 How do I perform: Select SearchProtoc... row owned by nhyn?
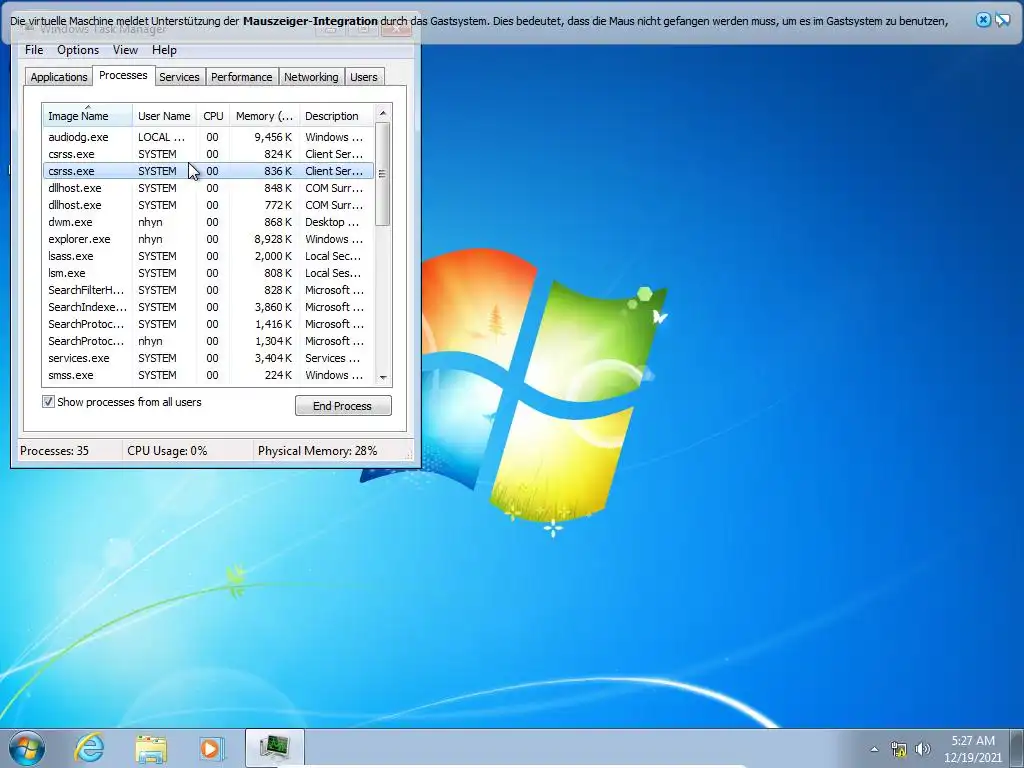(208, 341)
